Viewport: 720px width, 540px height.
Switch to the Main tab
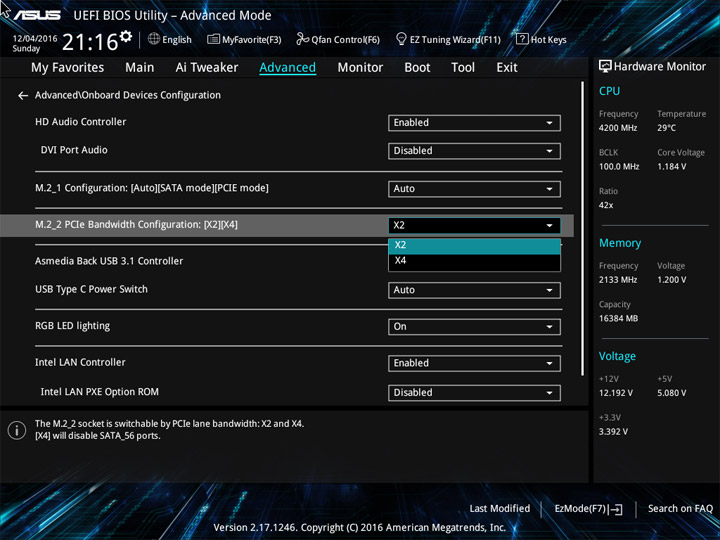click(x=140, y=68)
